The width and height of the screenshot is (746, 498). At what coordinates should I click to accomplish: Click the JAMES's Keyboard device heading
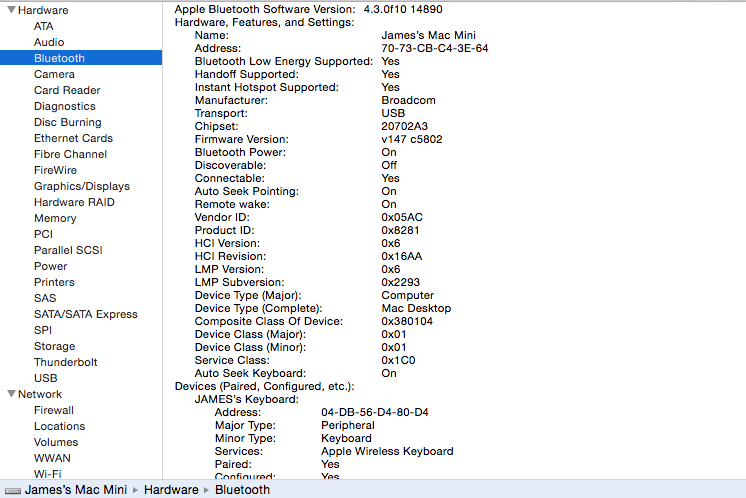point(246,399)
